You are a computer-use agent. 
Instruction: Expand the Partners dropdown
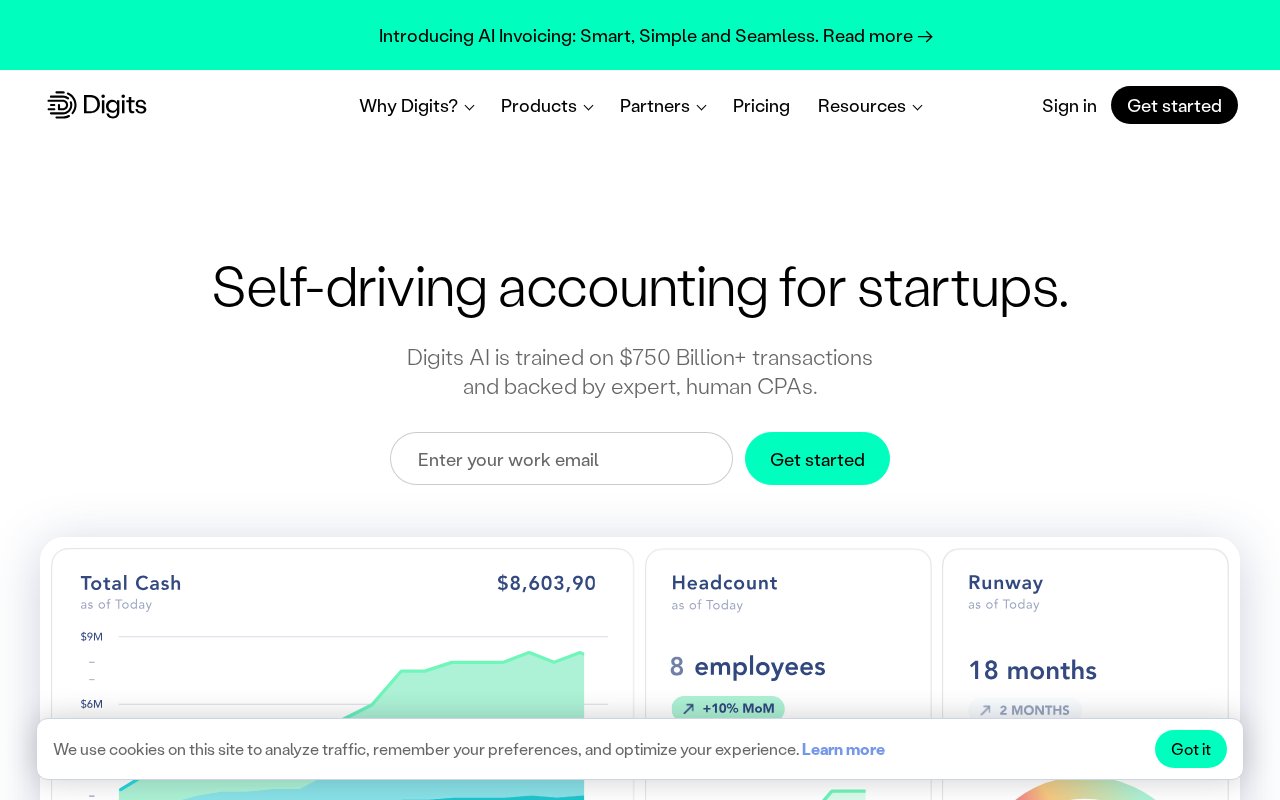663,106
